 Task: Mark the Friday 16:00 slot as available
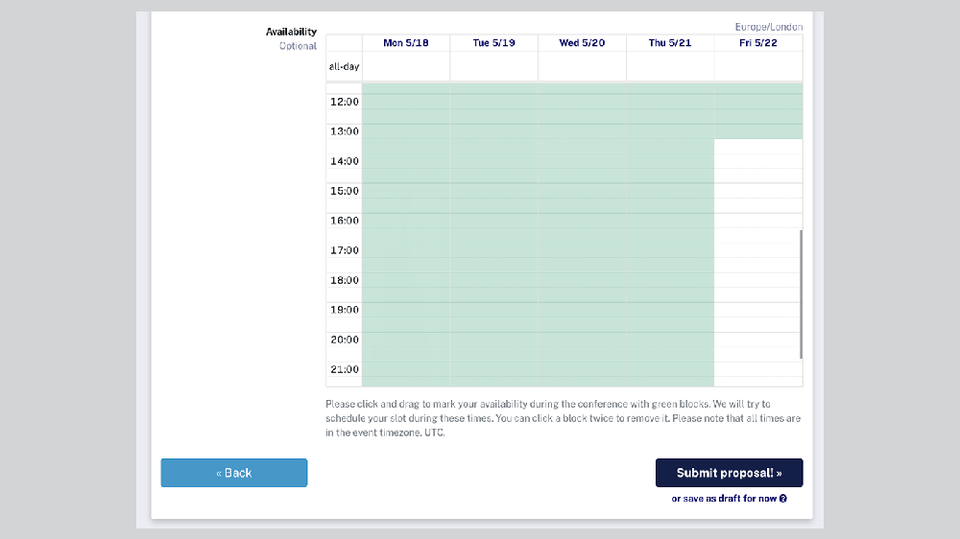[x=758, y=220]
